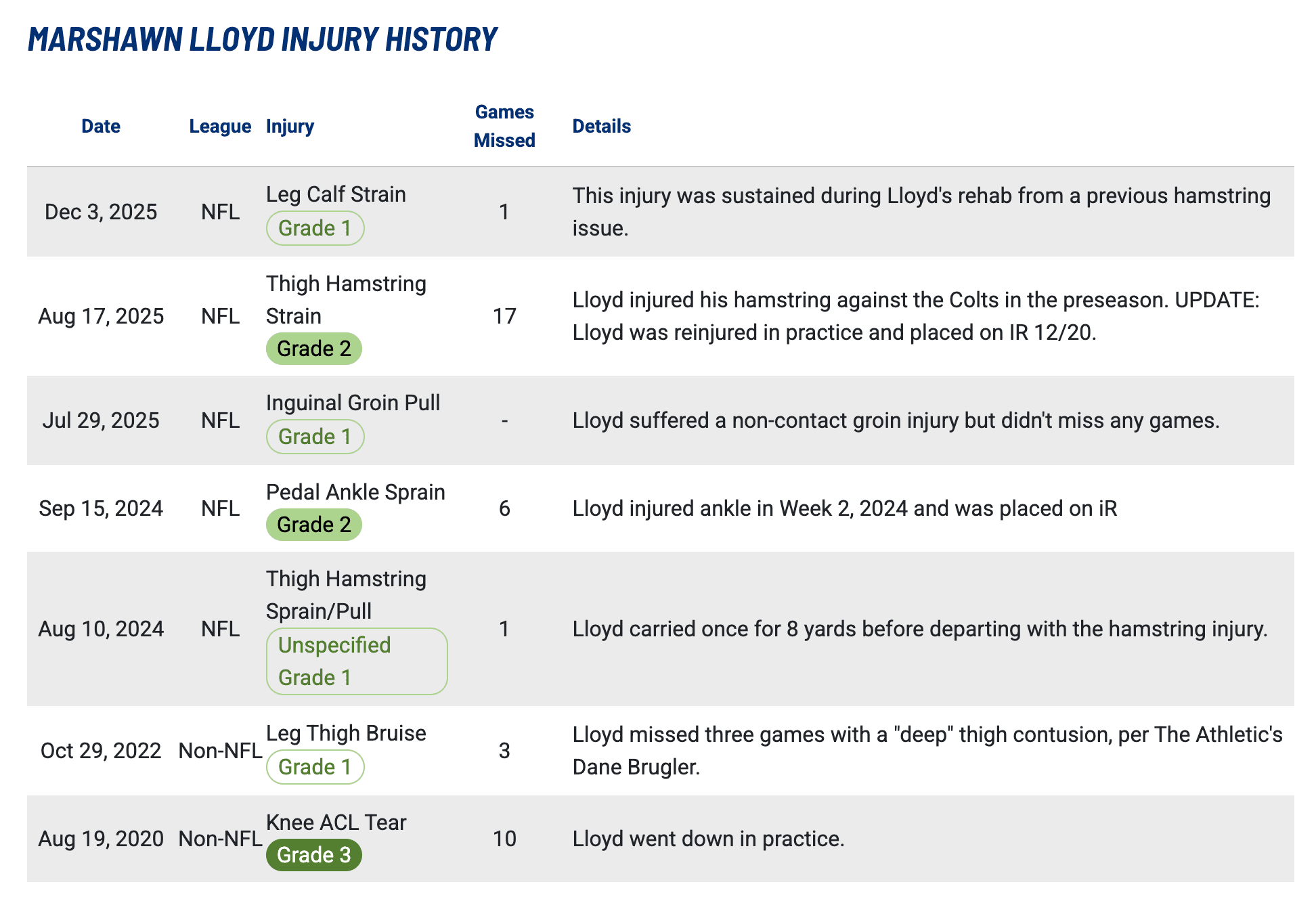
Task: Select the Unspecified Grade 1 badge
Action: click(357, 661)
